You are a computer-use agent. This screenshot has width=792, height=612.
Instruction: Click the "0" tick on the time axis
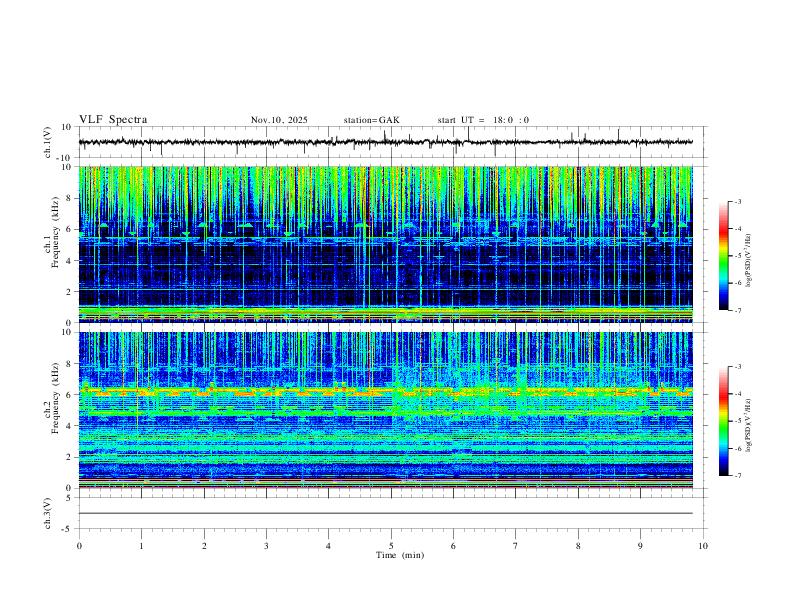click(79, 546)
